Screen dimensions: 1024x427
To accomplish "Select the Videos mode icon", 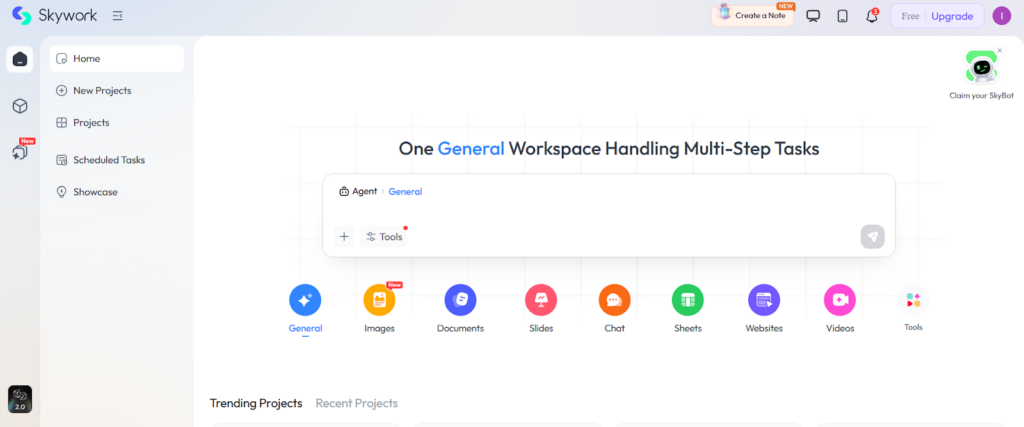I will point(840,300).
